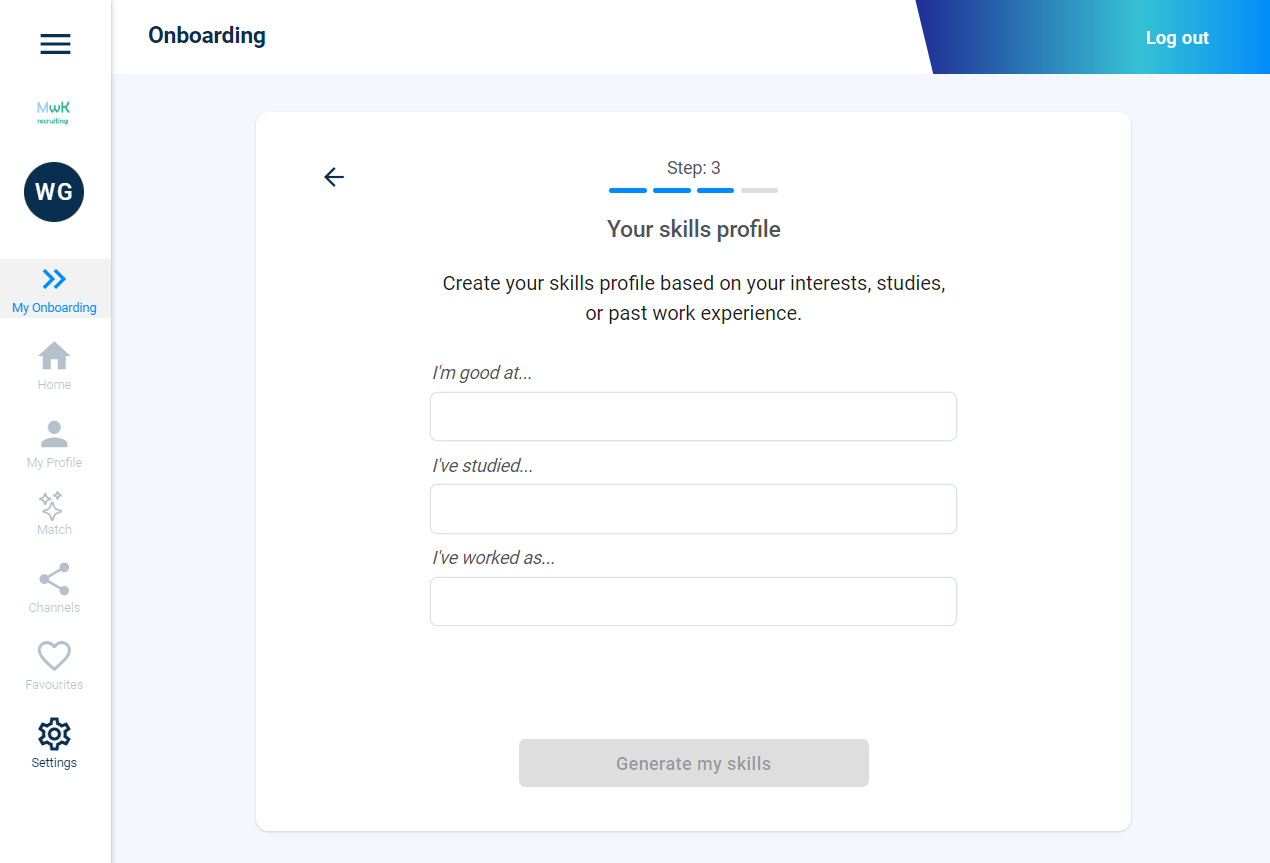Open the WG user avatar

click(x=54, y=192)
